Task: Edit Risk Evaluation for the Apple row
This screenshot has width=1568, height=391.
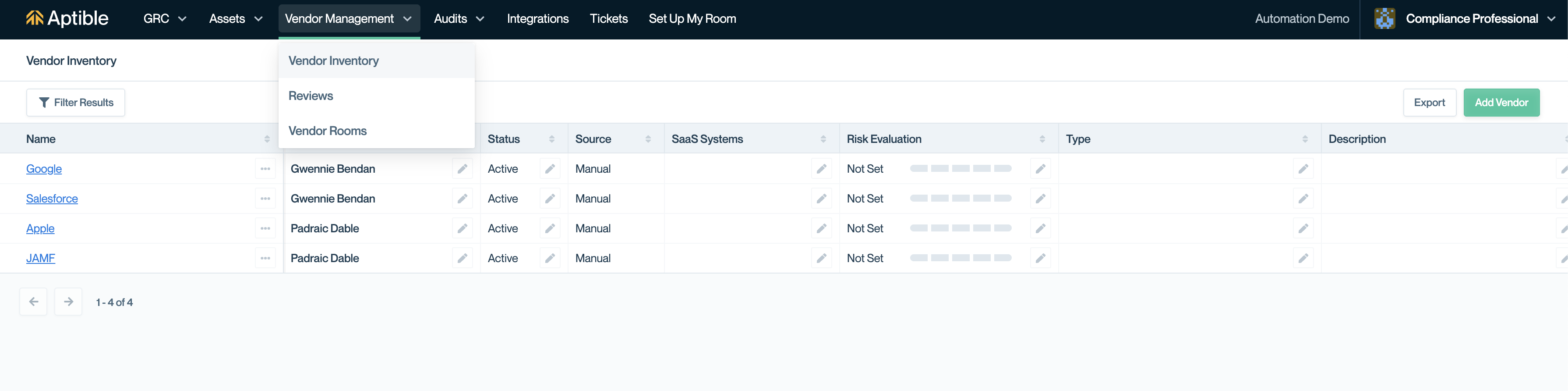Action: [1041, 228]
